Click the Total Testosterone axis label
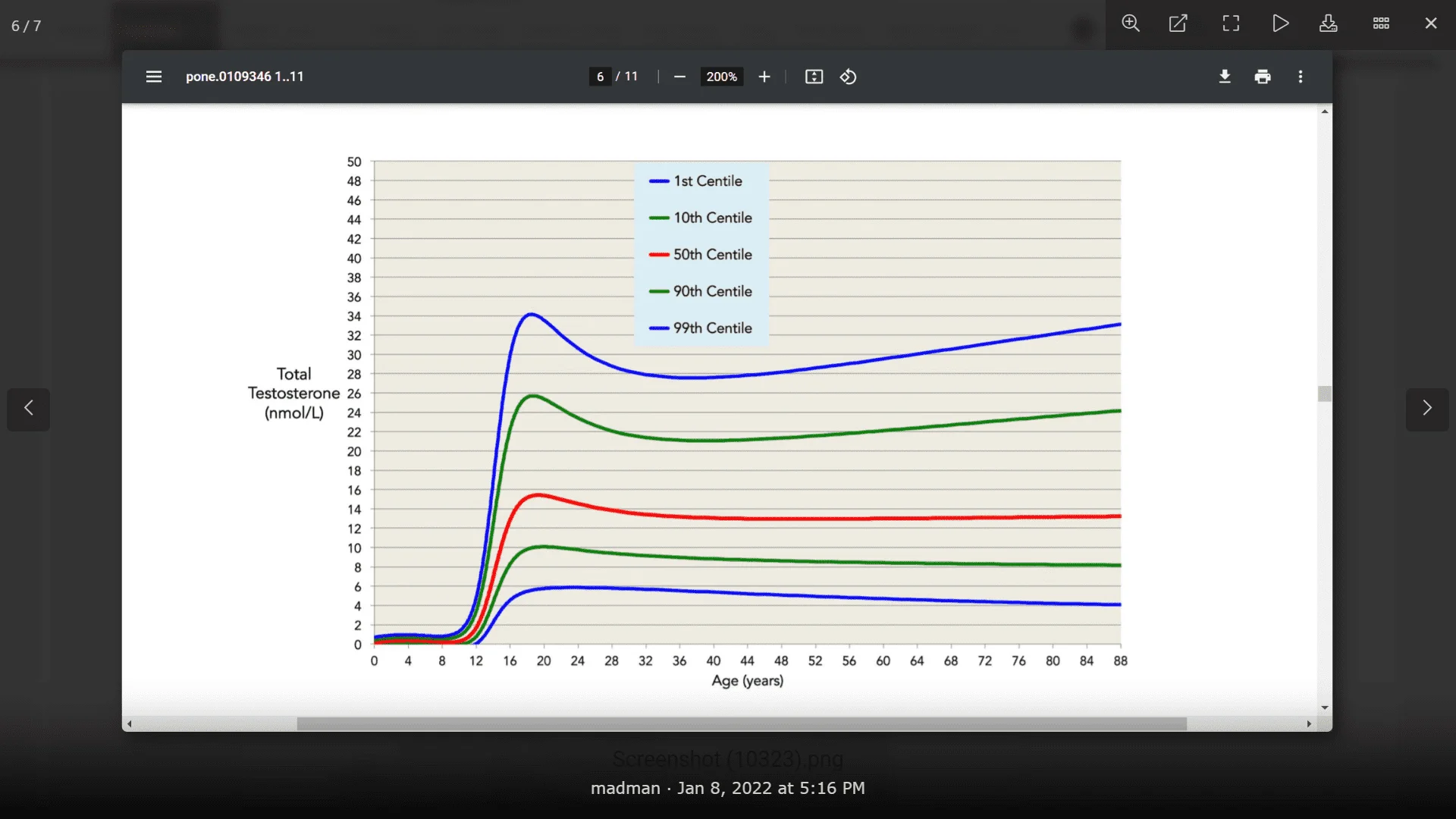The height and width of the screenshot is (819, 1456). (293, 394)
